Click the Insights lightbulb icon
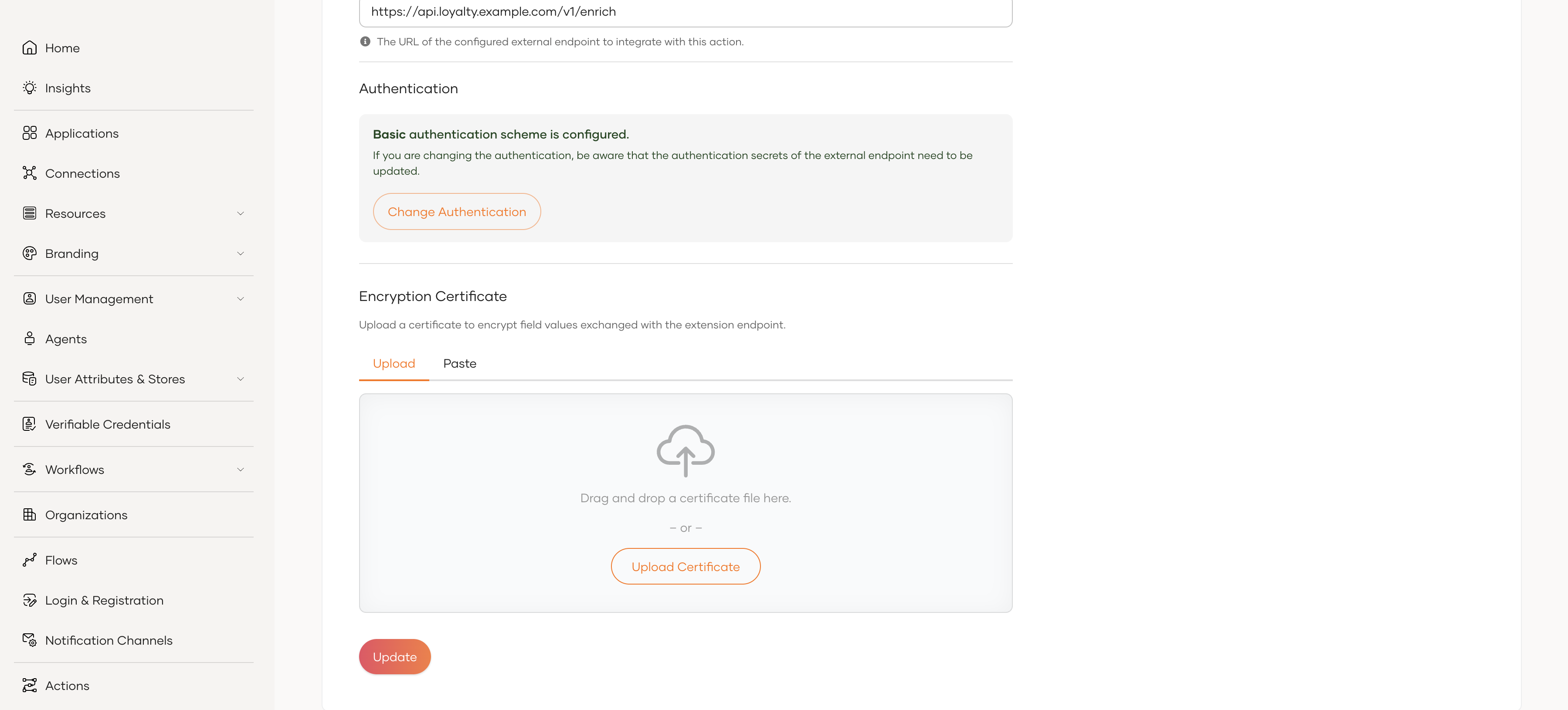The image size is (1568, 710). tap(29, 88)
